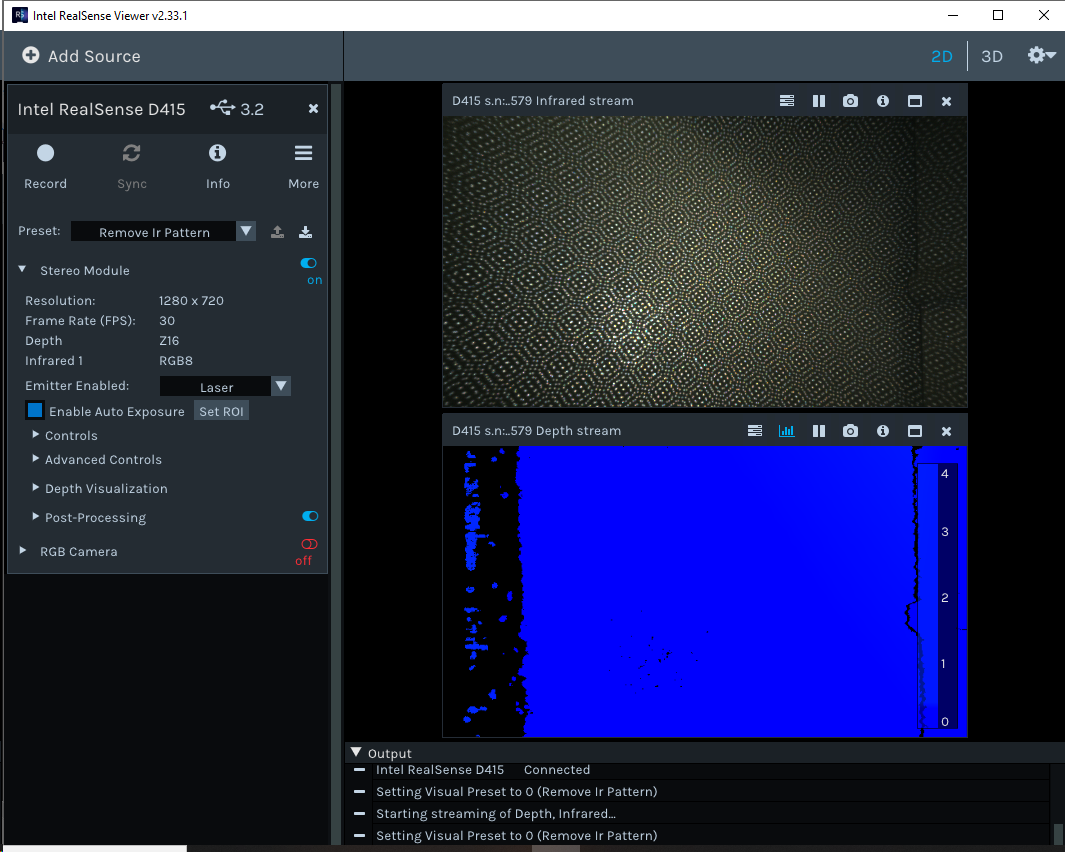Viewport: 1065px width, 852px height.
Task: Expand Depth Visualization section
Action: coord(35,488)
